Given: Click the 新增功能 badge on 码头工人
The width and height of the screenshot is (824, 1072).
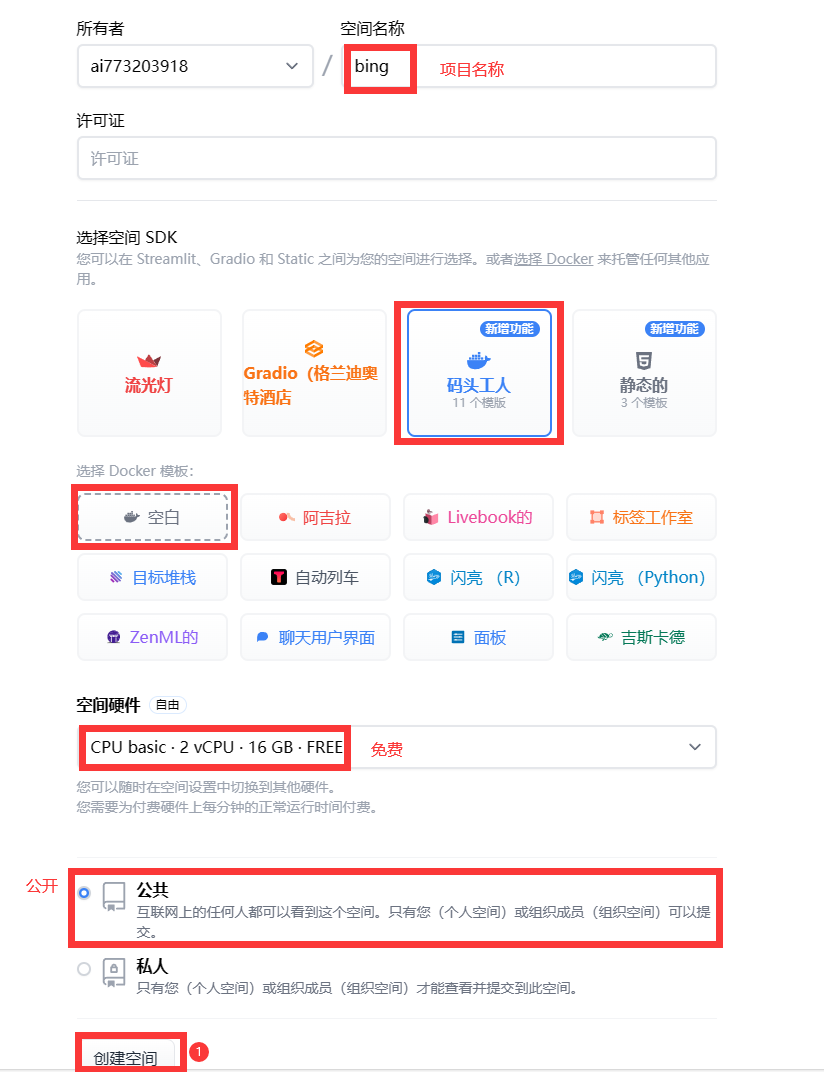Looking at the screenshot, I should point(510,329).
